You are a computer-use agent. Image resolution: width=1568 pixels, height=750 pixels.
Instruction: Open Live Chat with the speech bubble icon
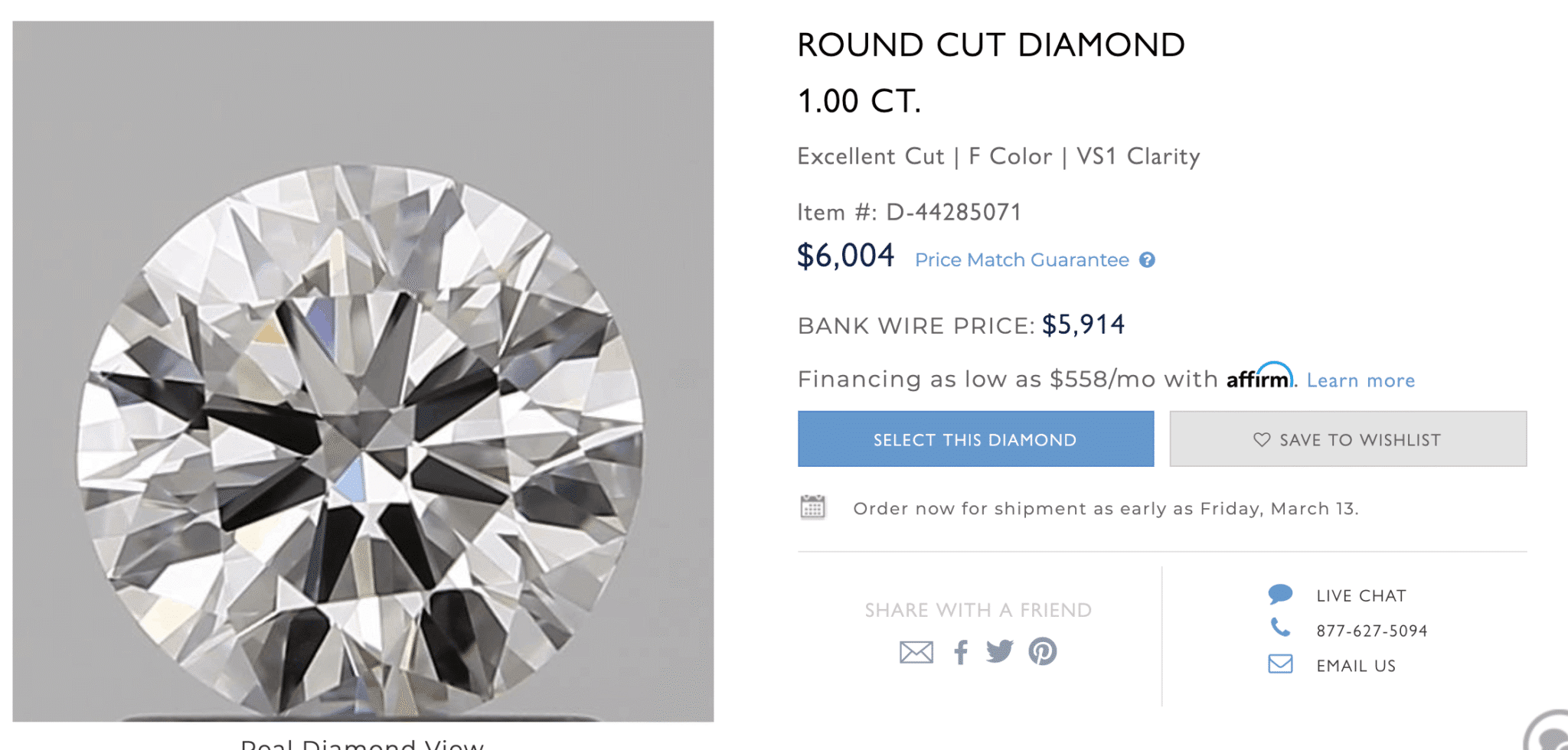click(1281, 593)
